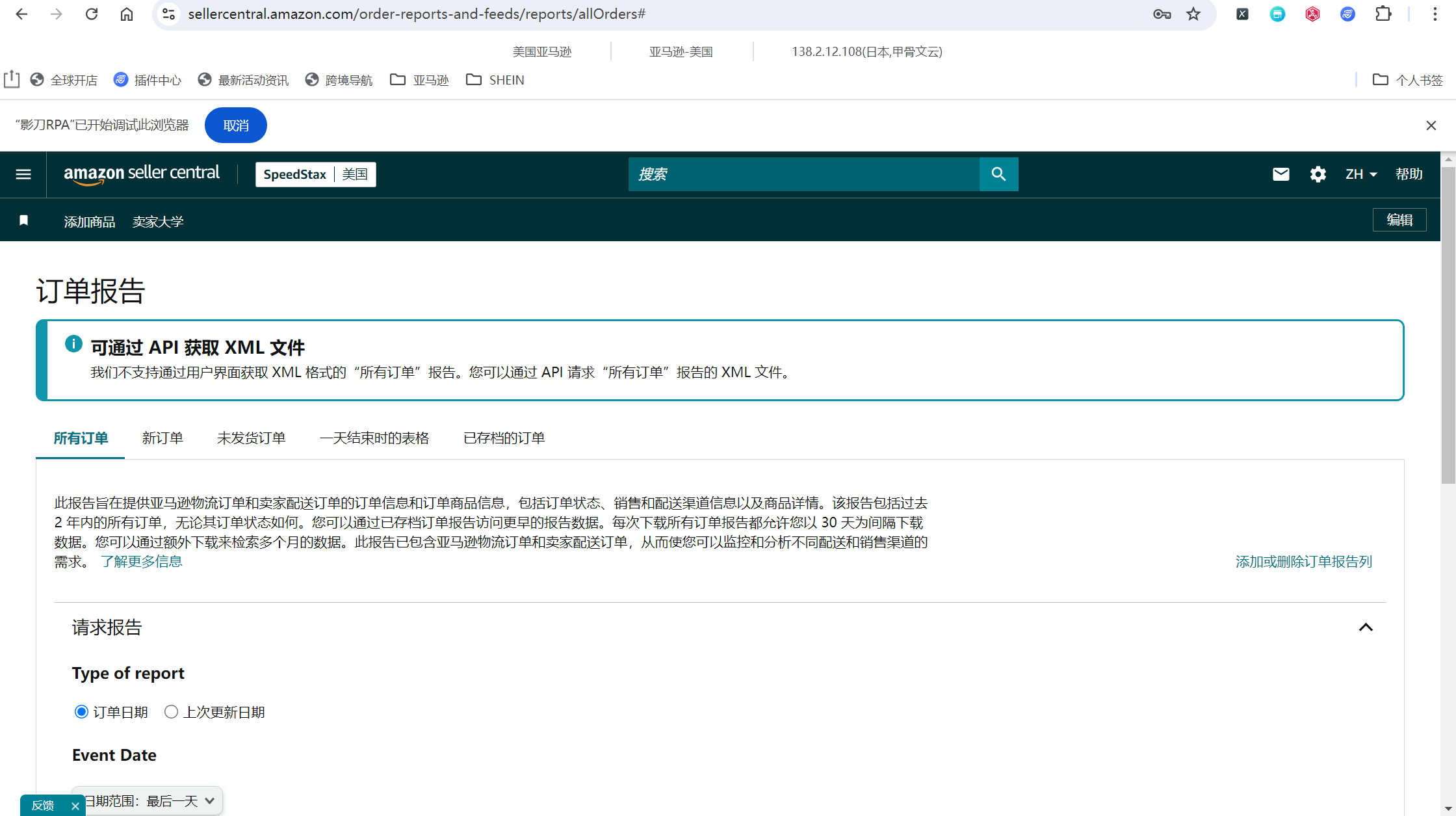Click the search magnifier button
Viewport: 1456px width, 816px height.
(x=998, y=174)
